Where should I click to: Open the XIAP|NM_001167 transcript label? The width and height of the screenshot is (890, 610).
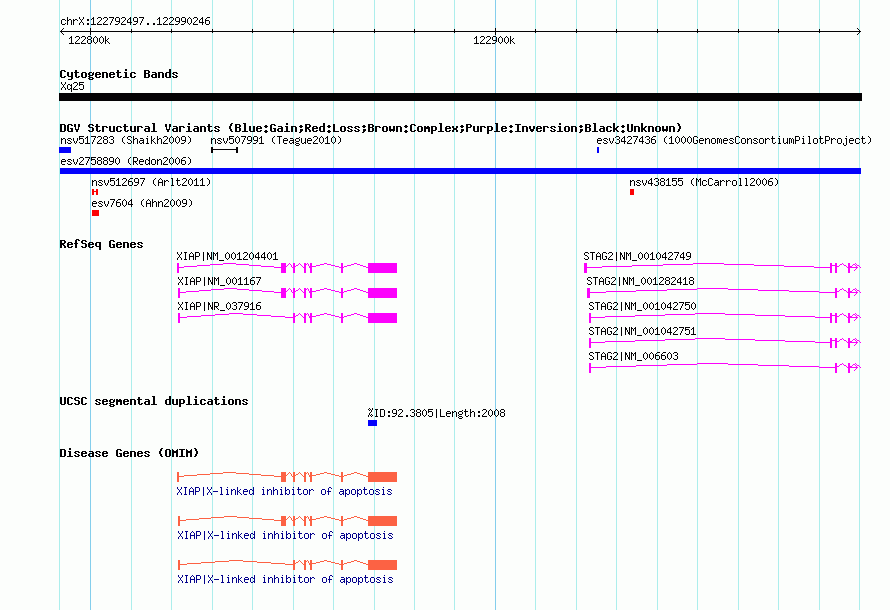click(x=219, y=281)
